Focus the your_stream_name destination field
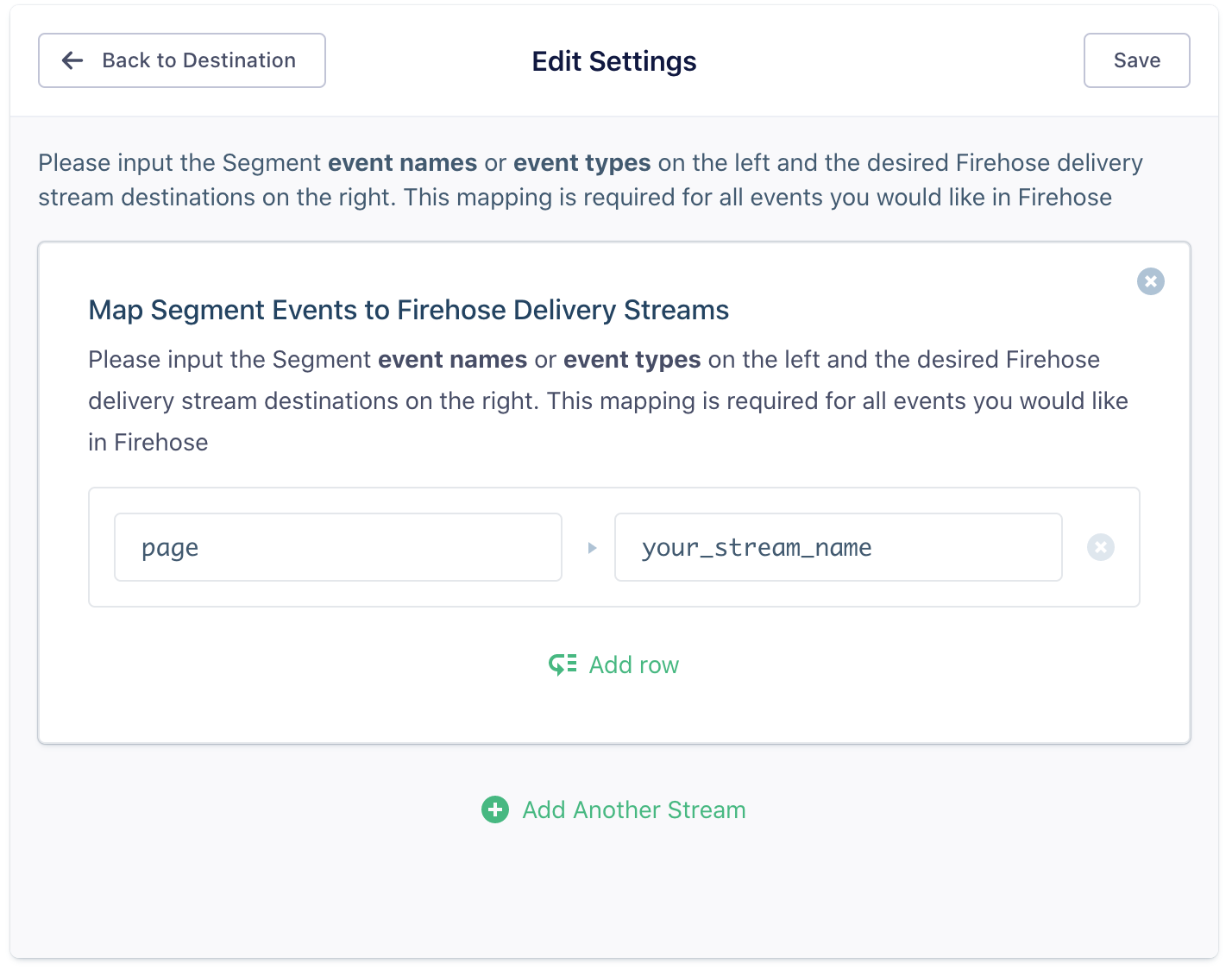The width and height of the screenshot is (1232, 970). [838, 547]
